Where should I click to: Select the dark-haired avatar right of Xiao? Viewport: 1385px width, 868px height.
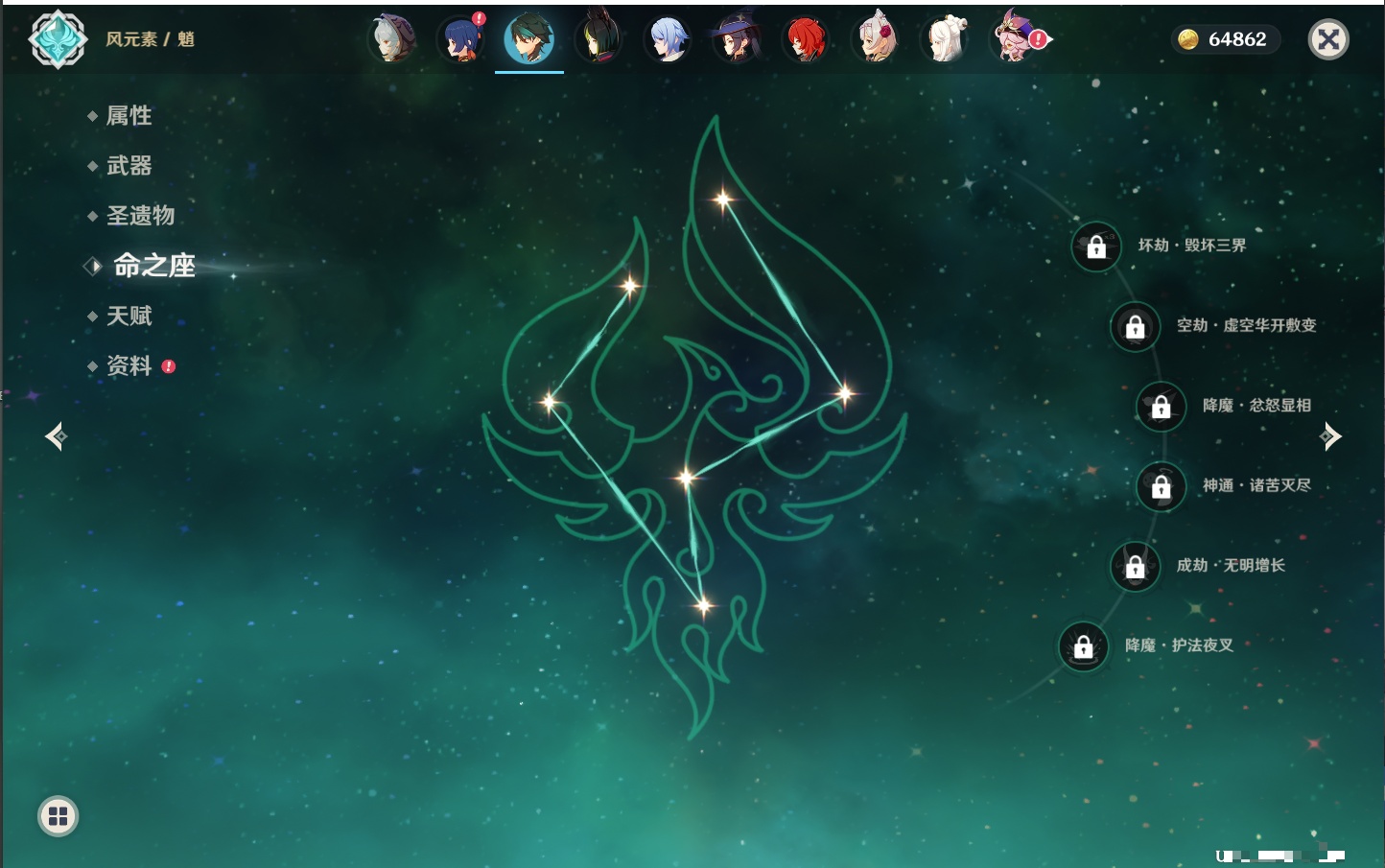pyautogui.click(x=599, y=39)
